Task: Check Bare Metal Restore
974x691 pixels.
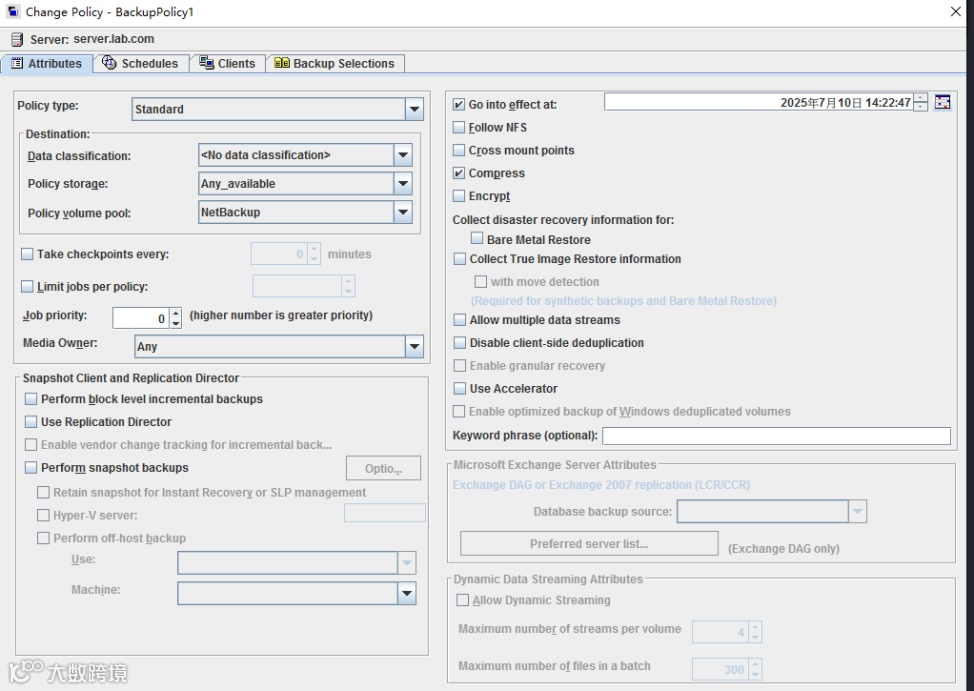Action: (x=477, y=239)
